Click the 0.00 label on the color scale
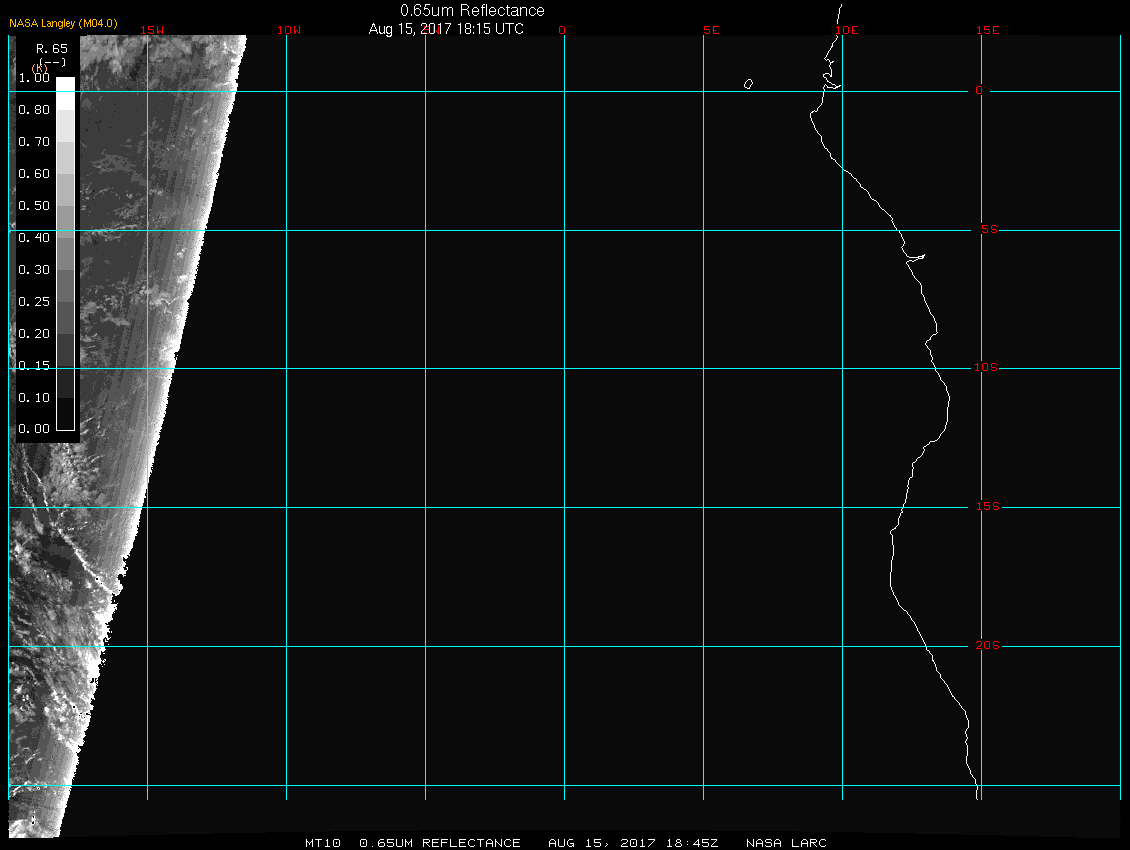Screen dimensions: 1130x850 (34, 429)
